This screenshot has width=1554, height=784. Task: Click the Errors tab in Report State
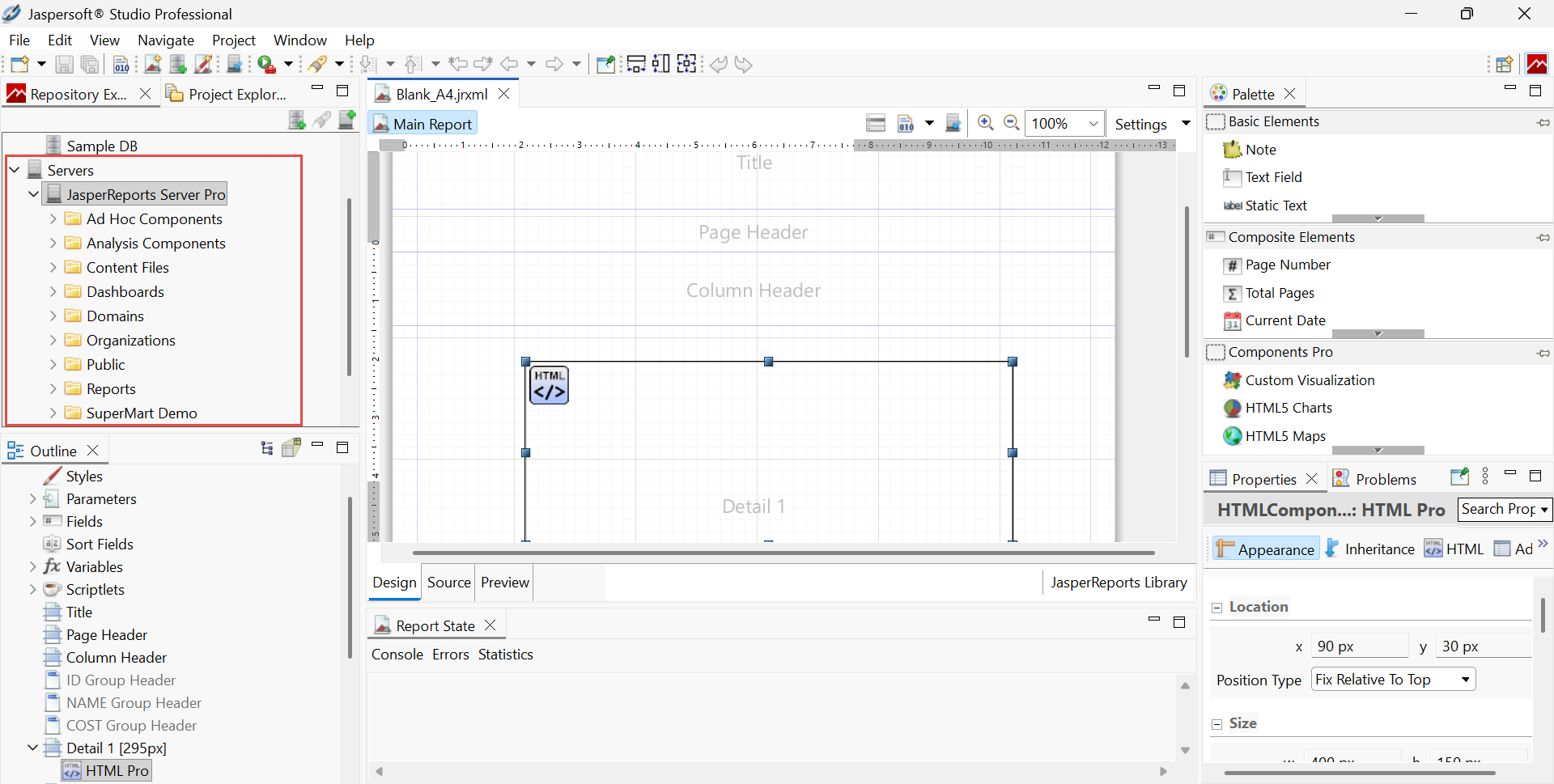[x=451, y=655]
